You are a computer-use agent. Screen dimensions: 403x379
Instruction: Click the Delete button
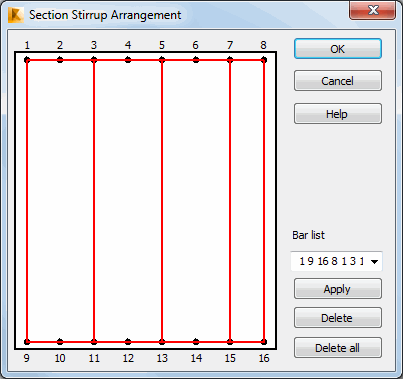338,318
